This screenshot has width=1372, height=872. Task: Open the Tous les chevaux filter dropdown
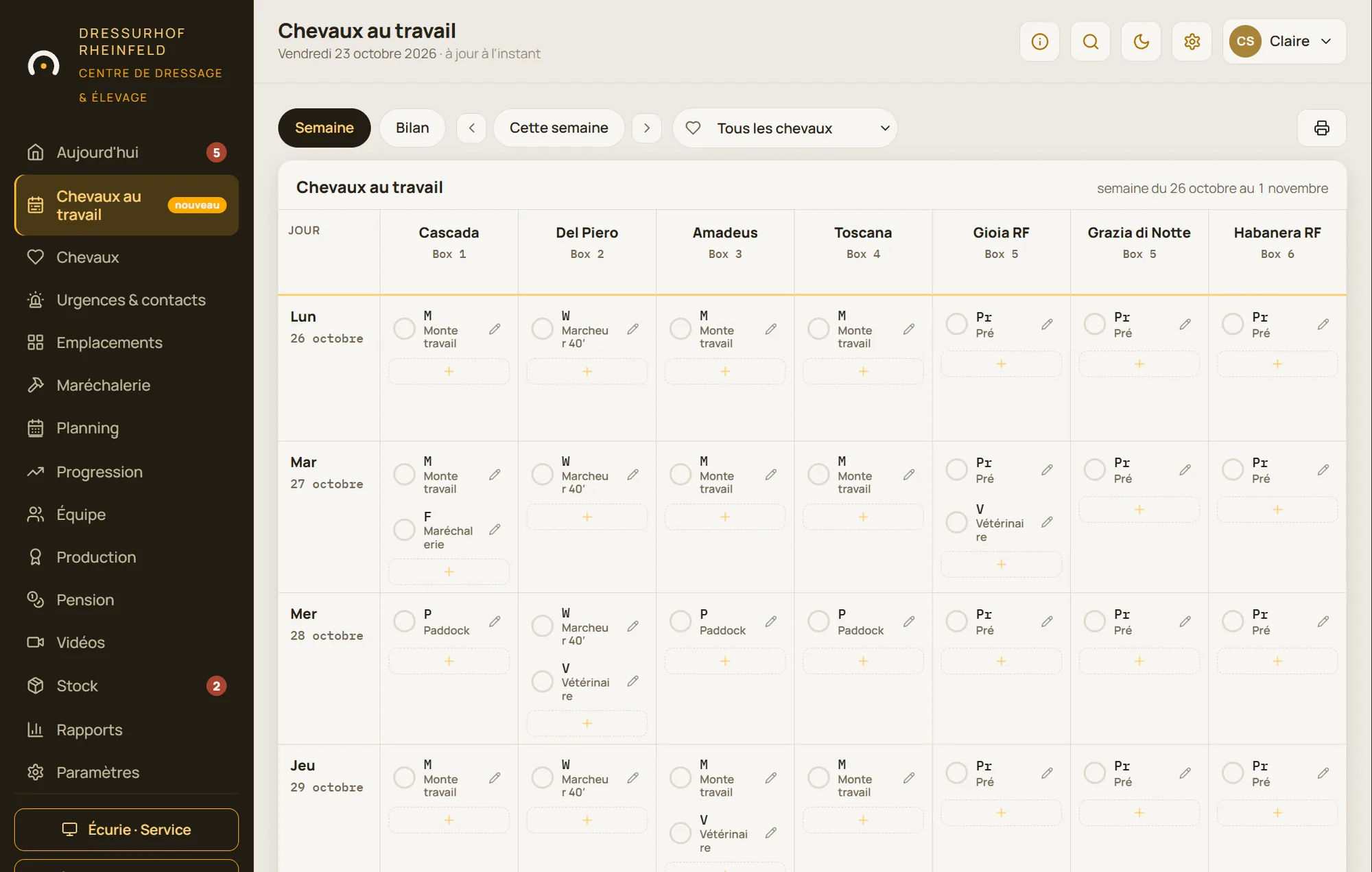click(785, 128)
